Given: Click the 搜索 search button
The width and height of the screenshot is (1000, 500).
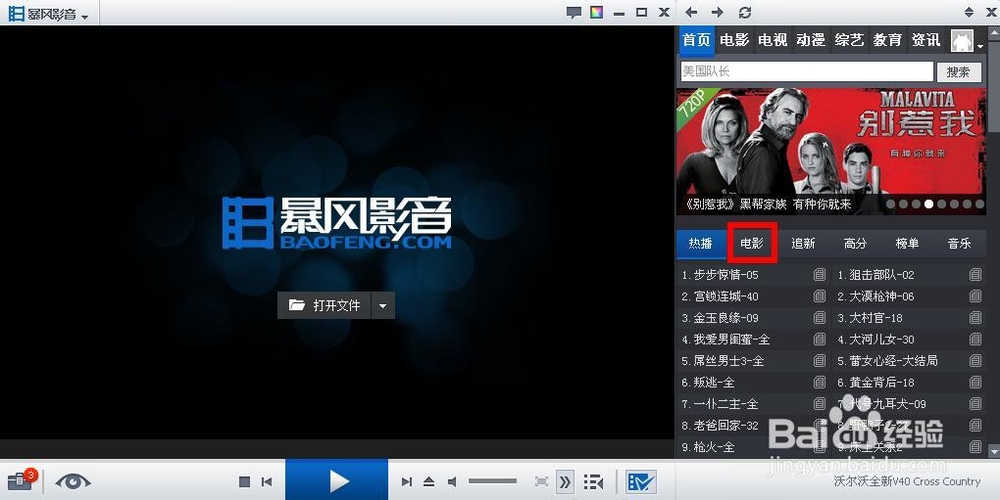Looking at the screenshot, I should point(959,71).
